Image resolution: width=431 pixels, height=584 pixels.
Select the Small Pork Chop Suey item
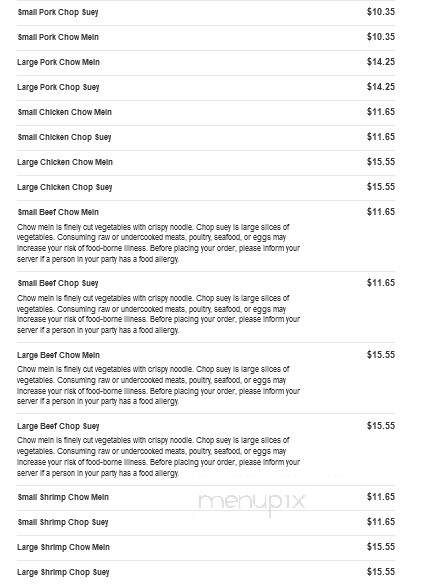(58, 12)
